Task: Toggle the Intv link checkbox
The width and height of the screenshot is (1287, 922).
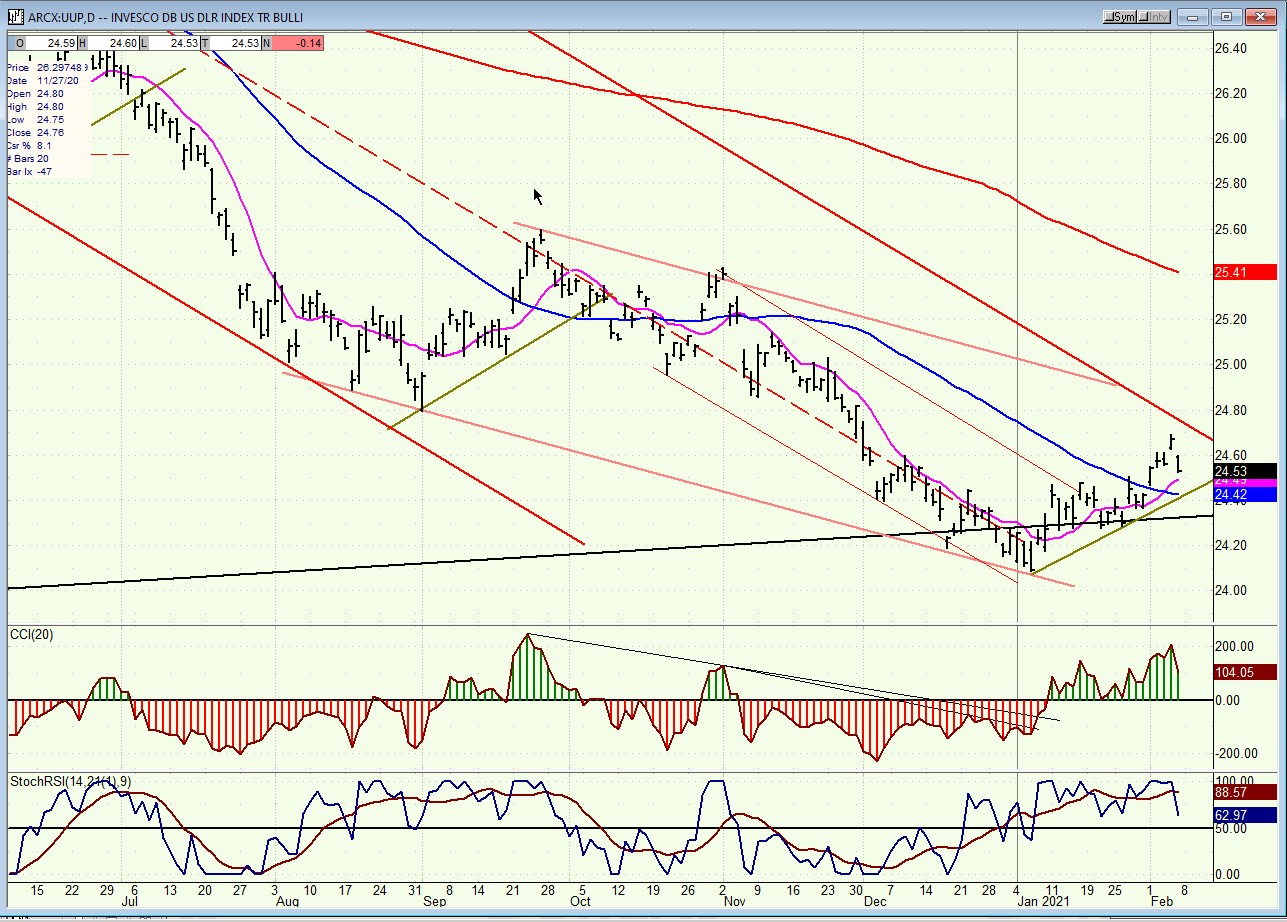Action: [x=1155, y=17]
